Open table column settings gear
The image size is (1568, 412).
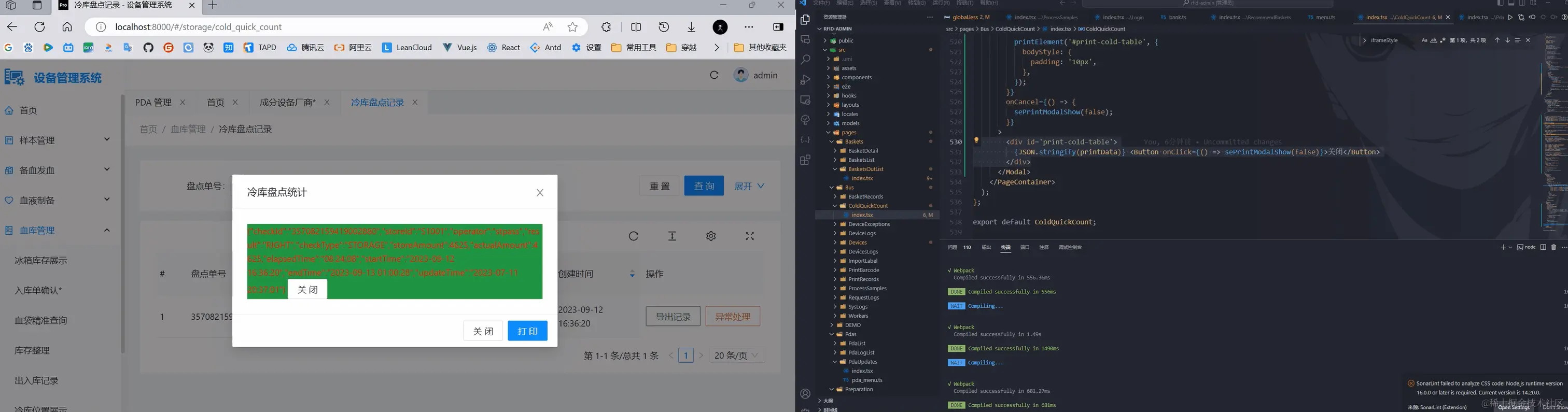[x=711, y=236]
